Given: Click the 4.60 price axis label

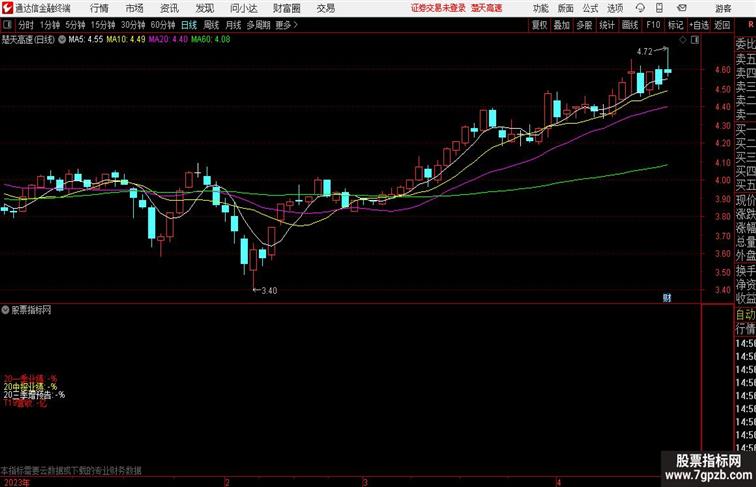Looking at the screenshot, I should tap(723, 70).
